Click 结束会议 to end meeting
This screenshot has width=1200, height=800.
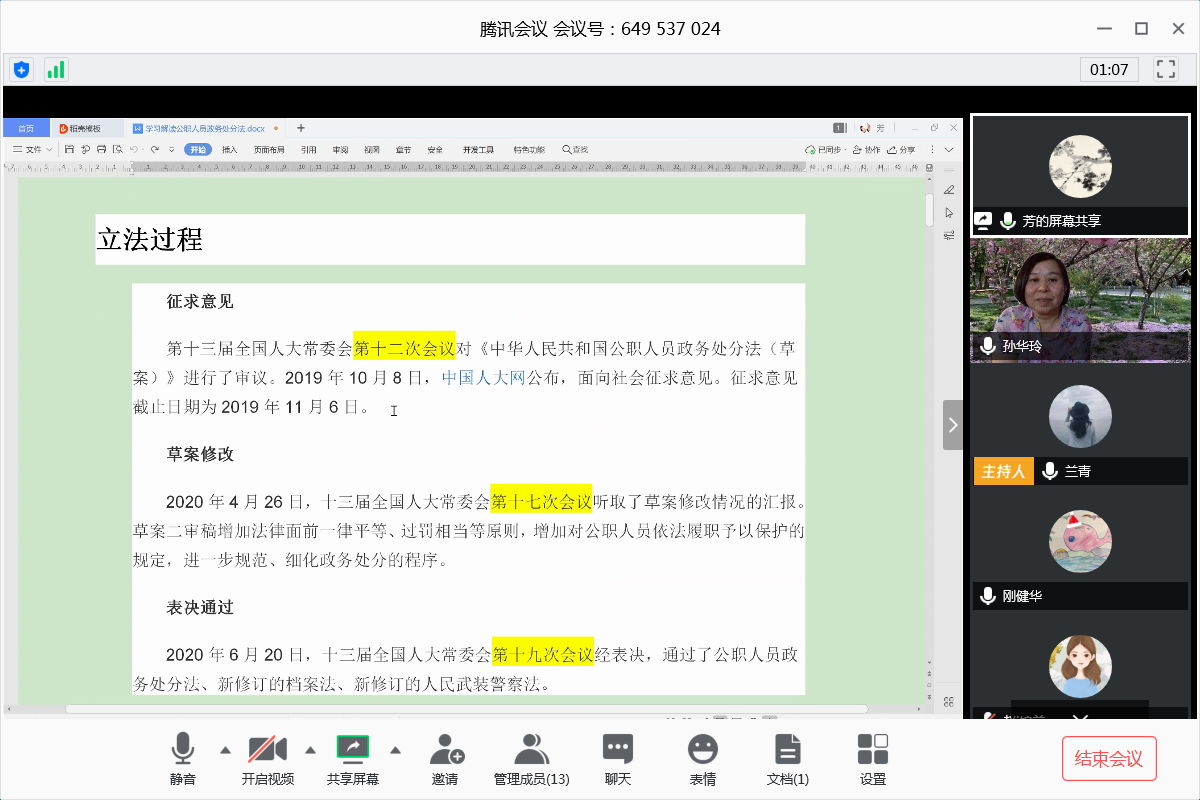coord(1109,759)
